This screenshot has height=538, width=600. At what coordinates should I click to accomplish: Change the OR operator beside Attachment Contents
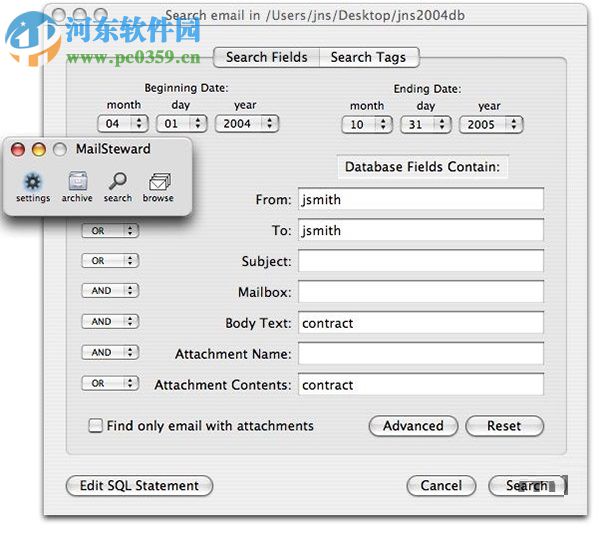[x=110, y=383]
